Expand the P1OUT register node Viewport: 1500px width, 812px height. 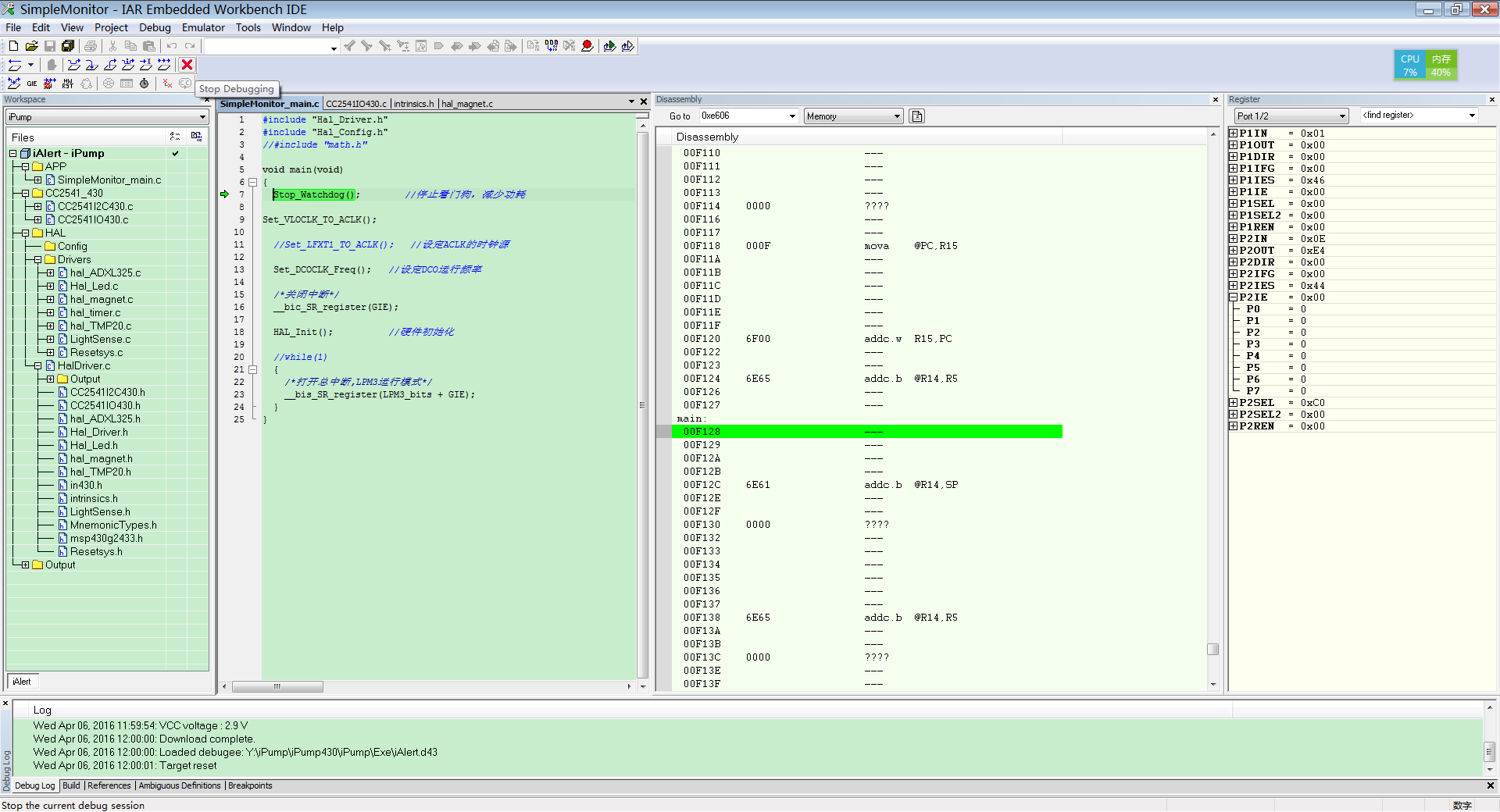point(1233,145)
